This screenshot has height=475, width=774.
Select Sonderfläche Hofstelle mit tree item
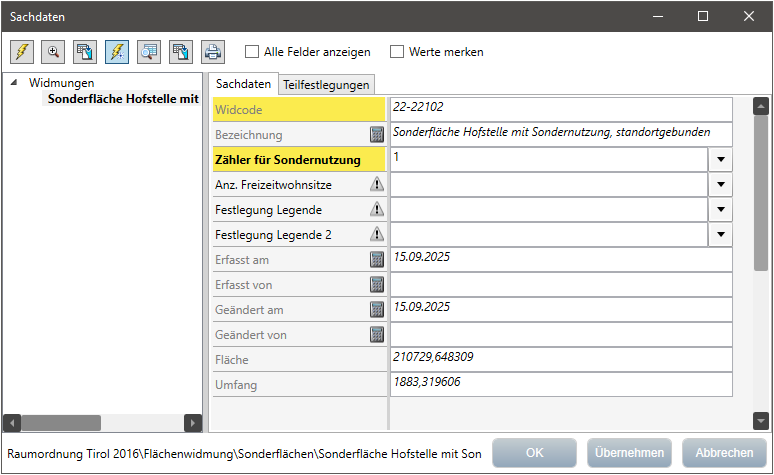(122, 99)
